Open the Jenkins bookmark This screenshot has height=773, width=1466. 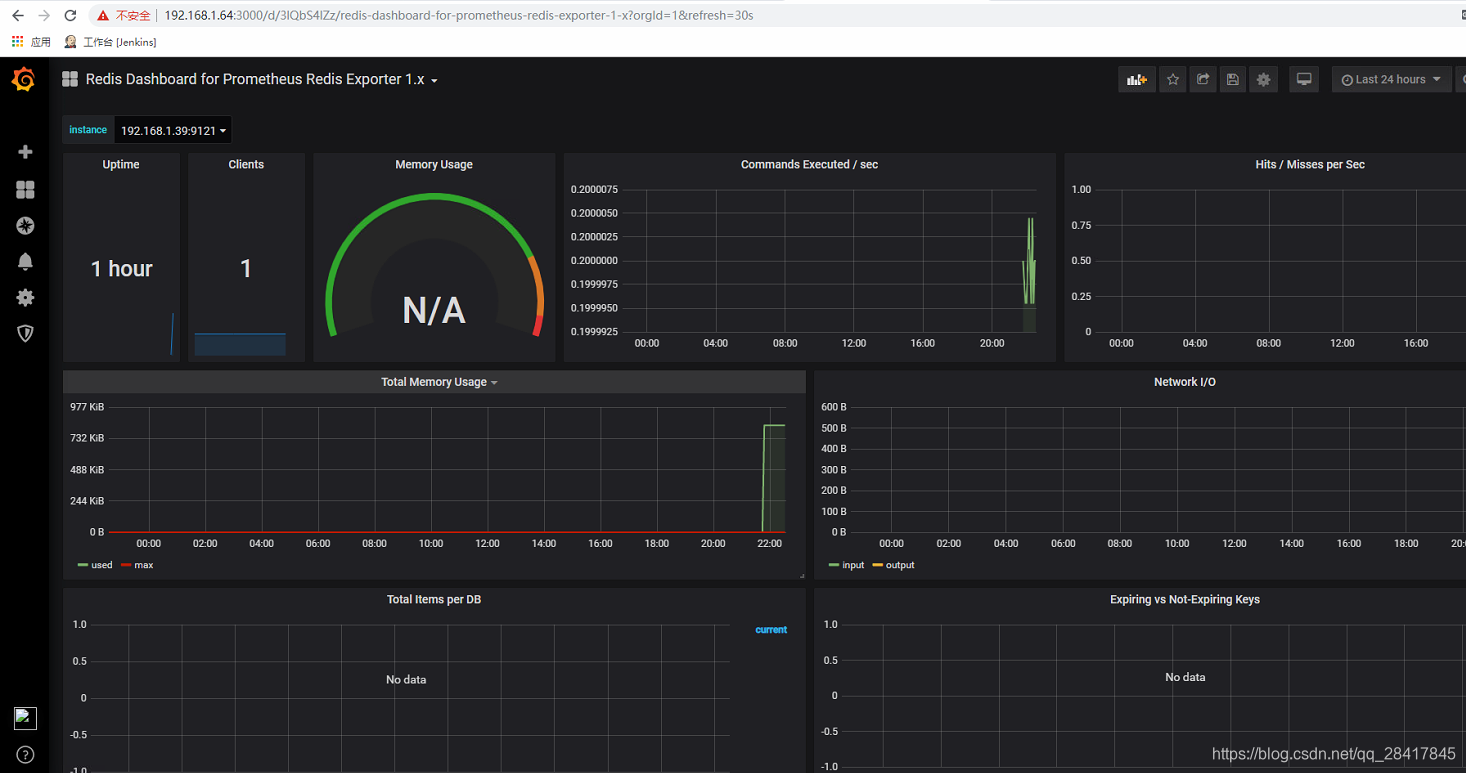(110, 42)
